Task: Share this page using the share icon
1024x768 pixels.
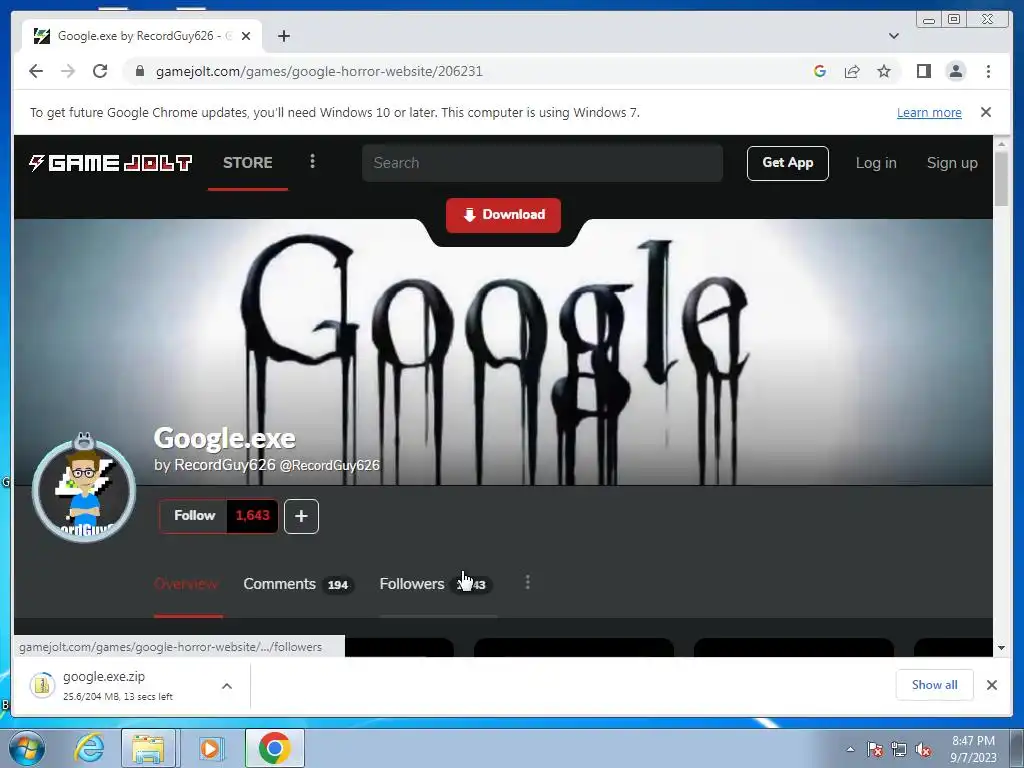Action: coord(852,71)
